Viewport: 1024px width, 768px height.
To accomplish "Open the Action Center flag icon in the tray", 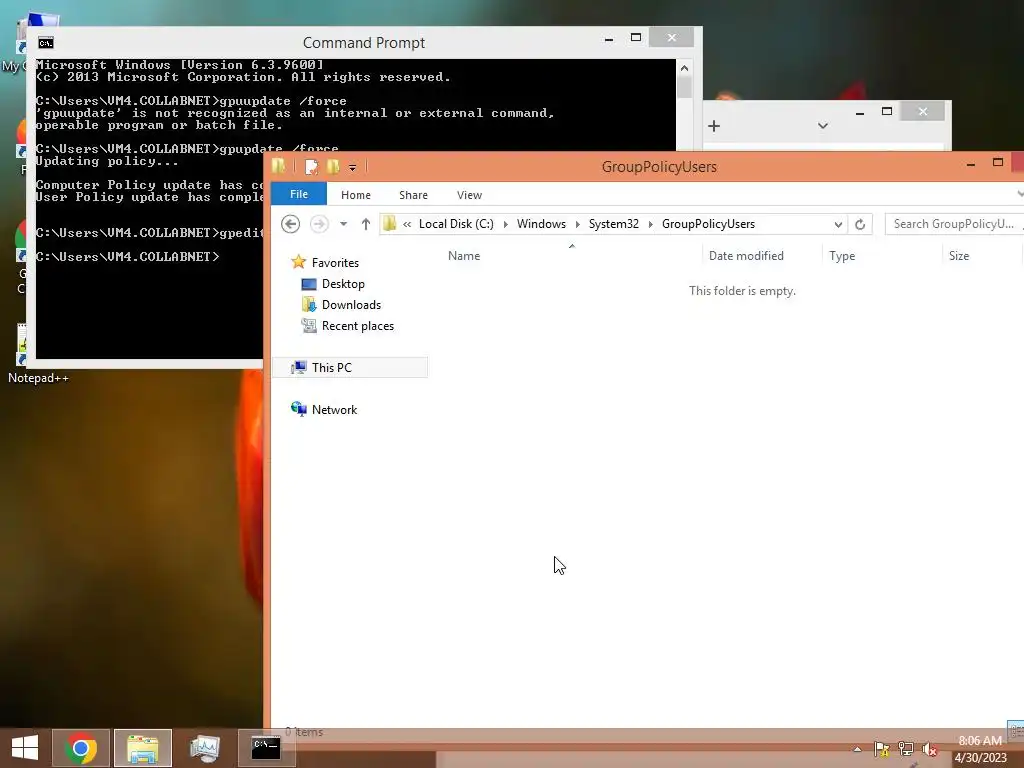I will click(x=881, y=749).
